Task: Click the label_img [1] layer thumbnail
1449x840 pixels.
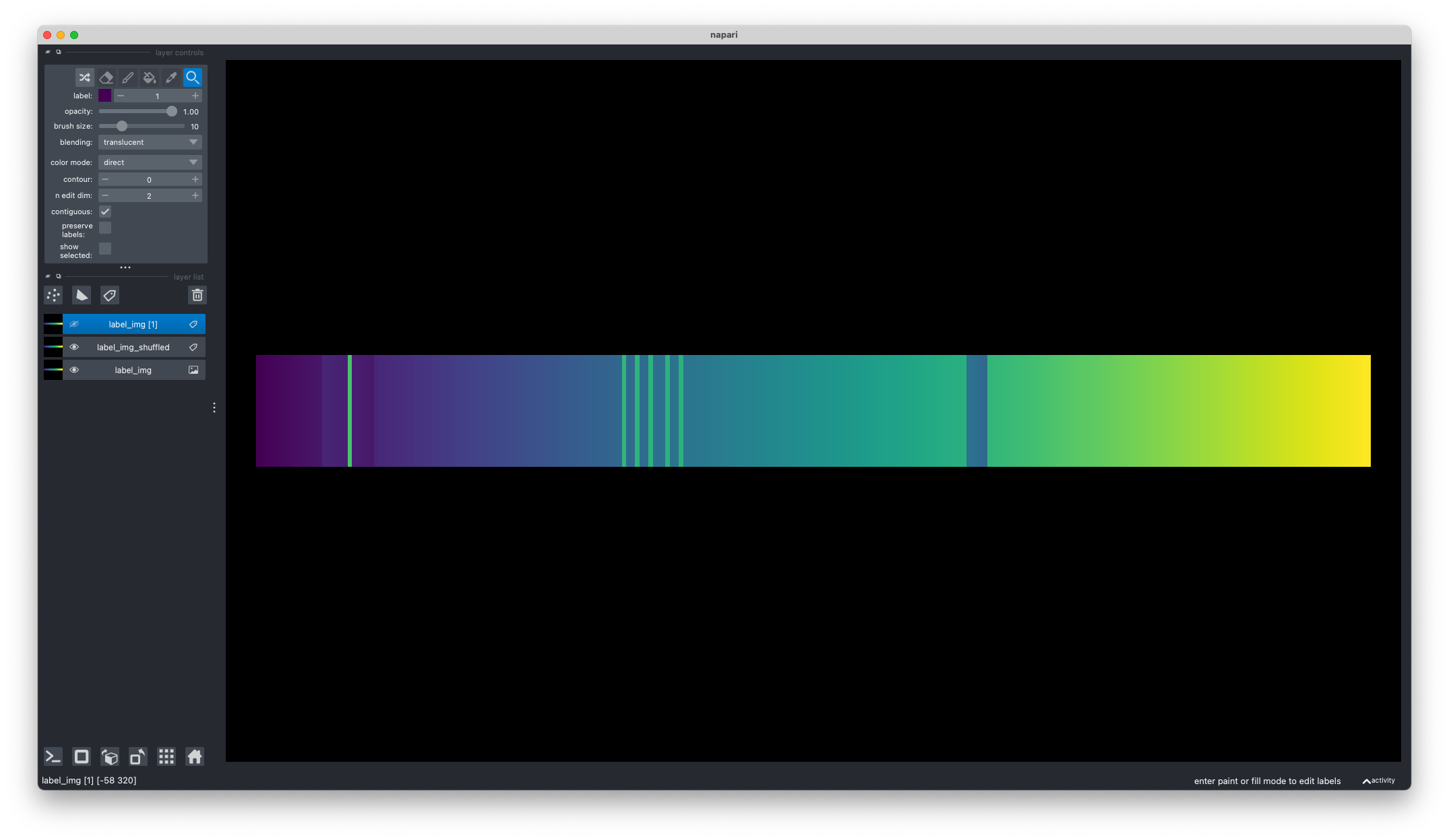Action: (53, 324)
